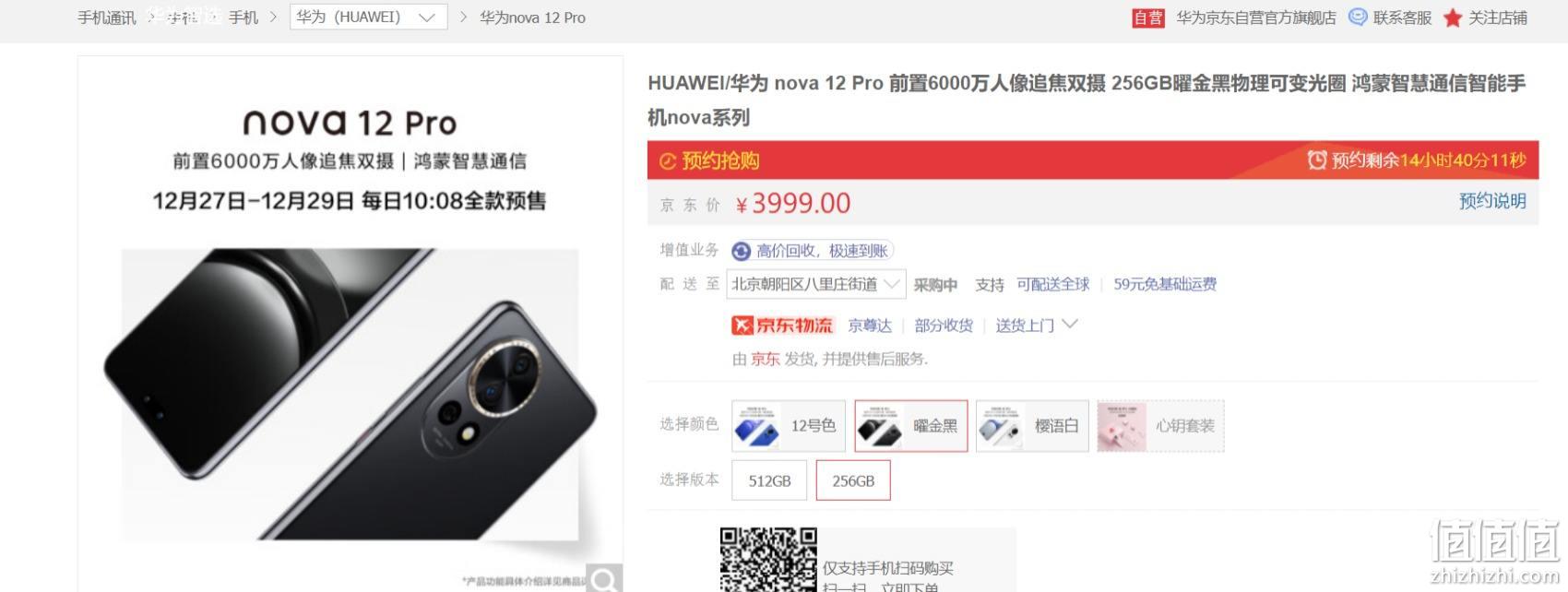Click the alarm clock countdown icon
1568x592 pixels.
[1316, 160]
